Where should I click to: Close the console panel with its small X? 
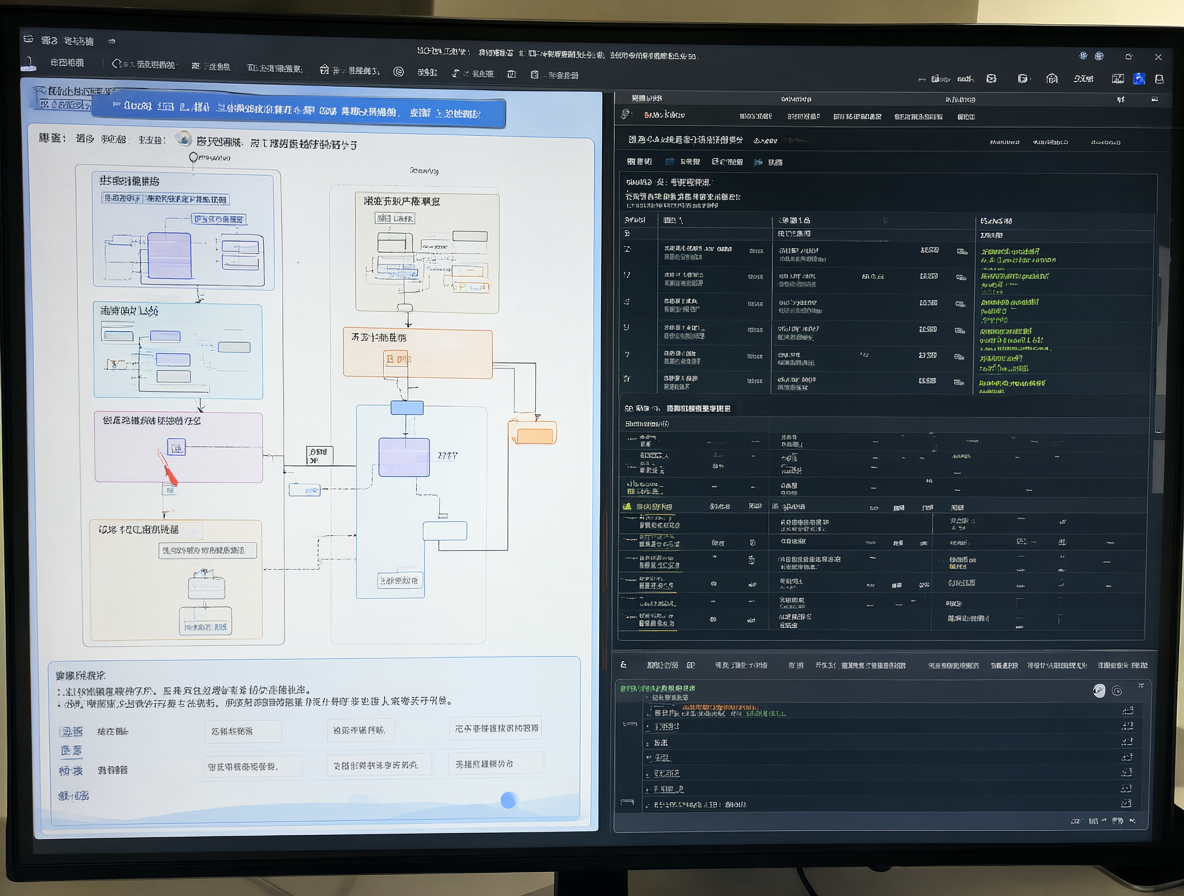(x=1141, y=686)
